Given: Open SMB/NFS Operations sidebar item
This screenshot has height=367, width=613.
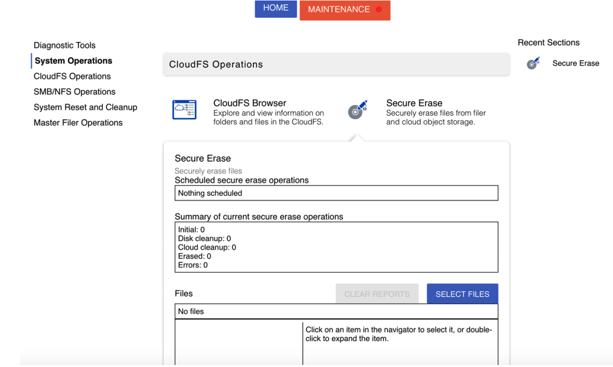Looking at the screenshot, I should tap(74, 92).
